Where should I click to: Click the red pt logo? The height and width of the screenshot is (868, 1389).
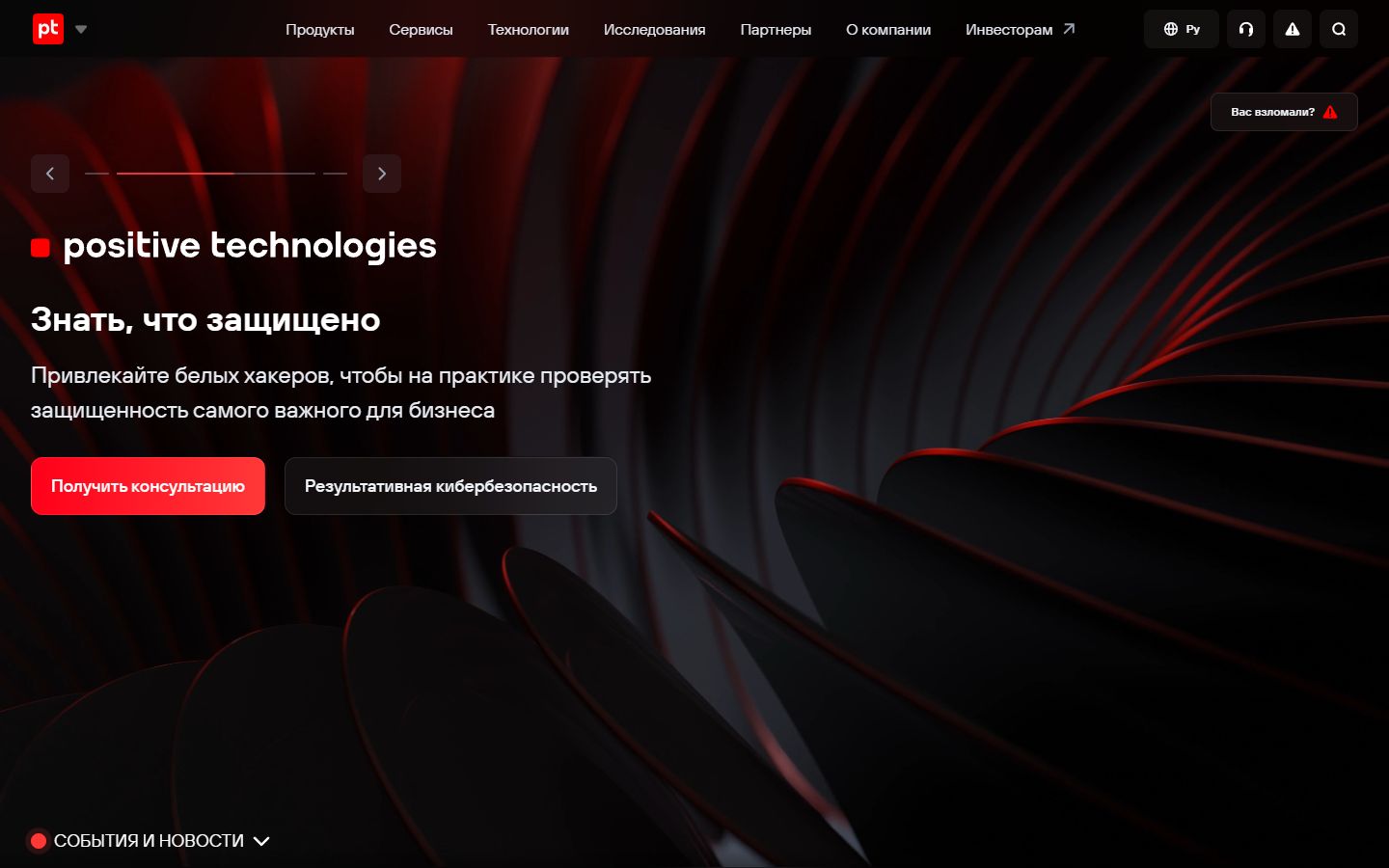point(48,29)
